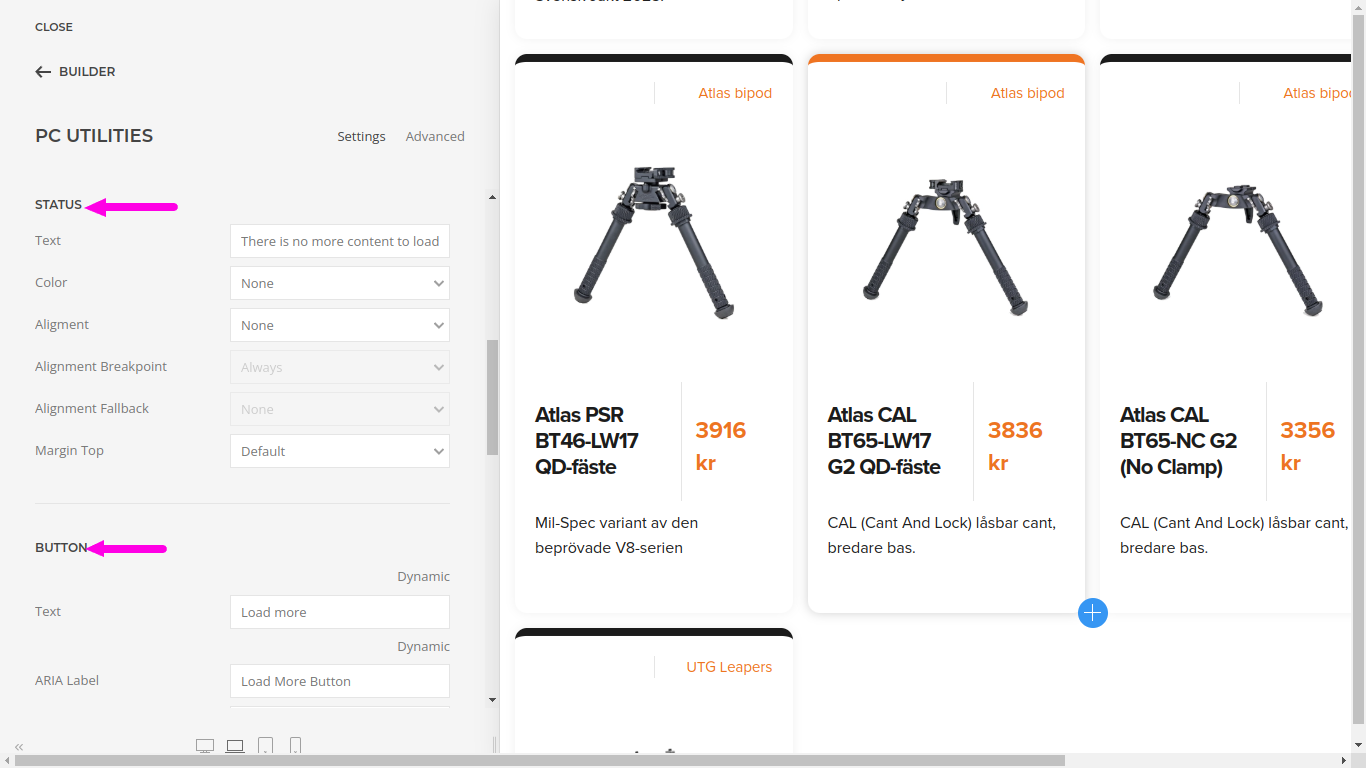Image resolution: width=1366 pixels, height=768 pixels.
Task: Switch to desktop monitor preview
Action: tap(205, 746)
